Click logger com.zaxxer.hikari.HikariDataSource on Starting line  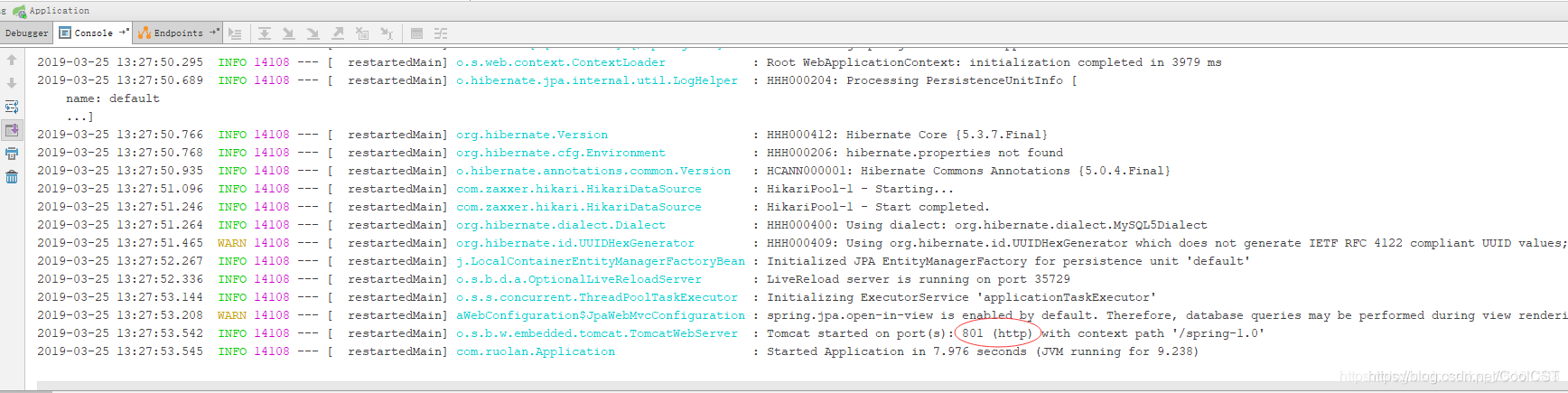[x=578, y=189]
